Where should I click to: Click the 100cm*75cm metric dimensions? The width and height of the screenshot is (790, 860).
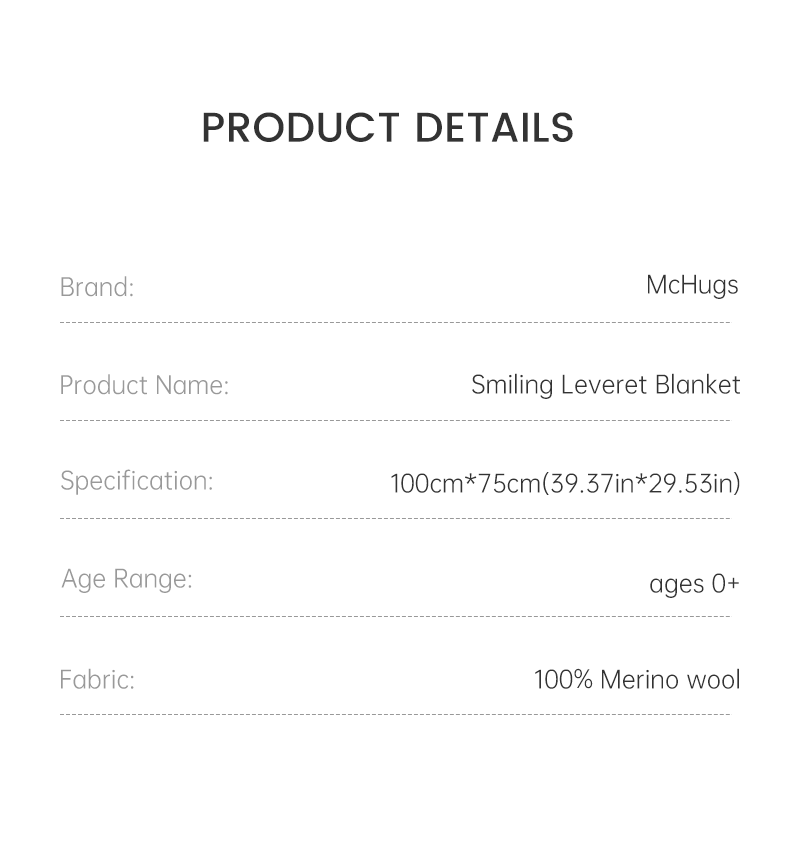[465, 484]
